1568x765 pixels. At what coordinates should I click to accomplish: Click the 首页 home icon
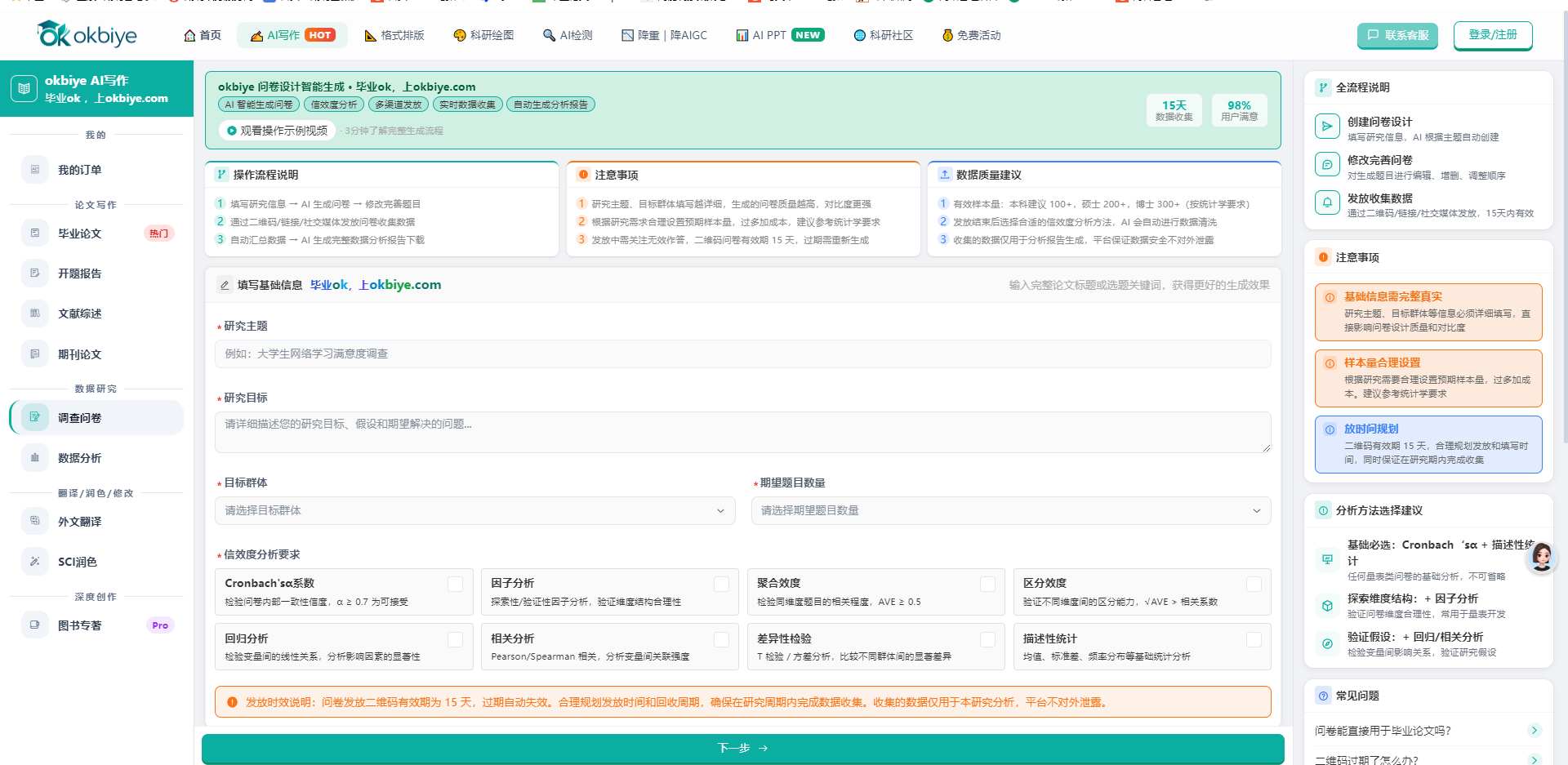189,35
